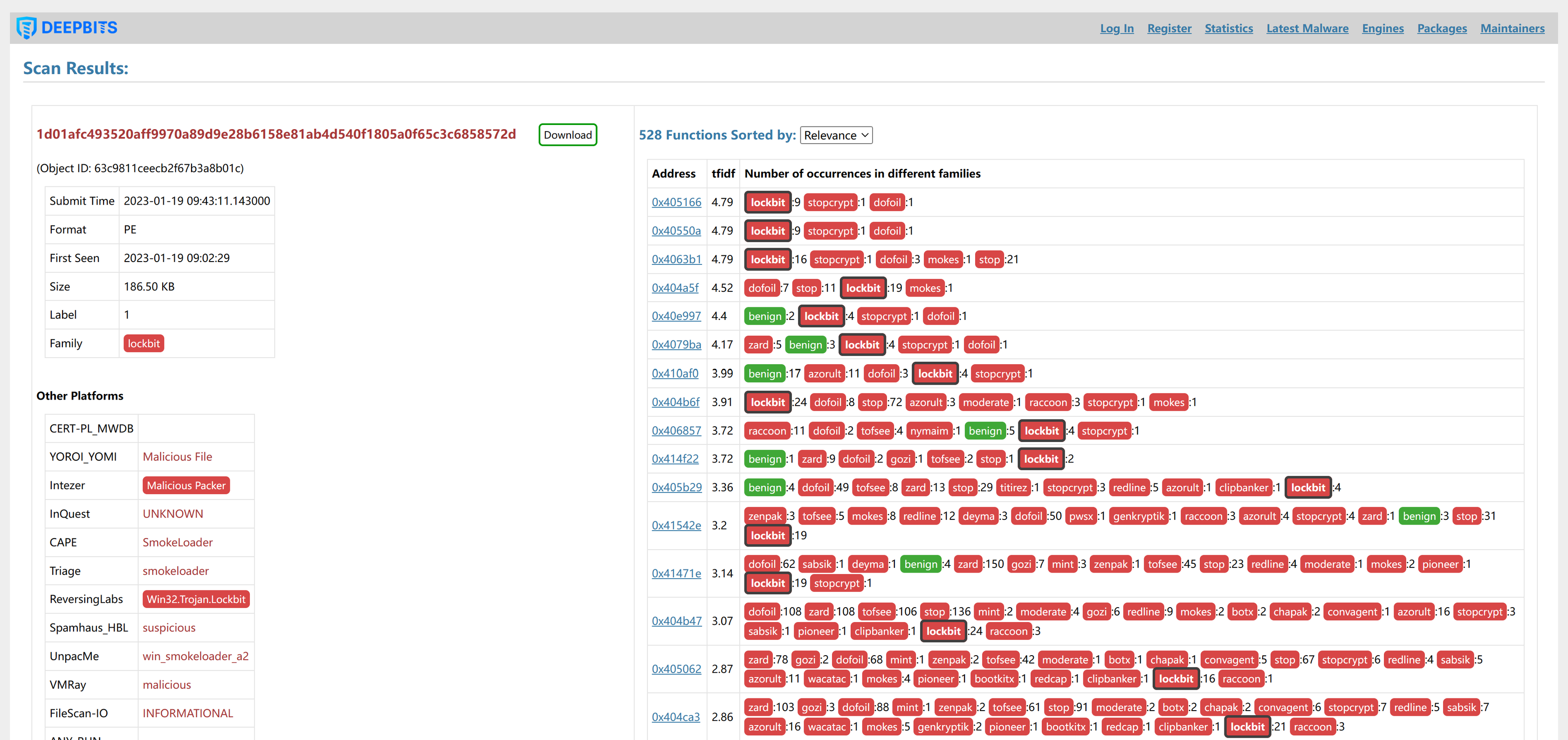The image size is (1568, 740).
Task: Go to the Statistics page
Action: pos(1228,28)
